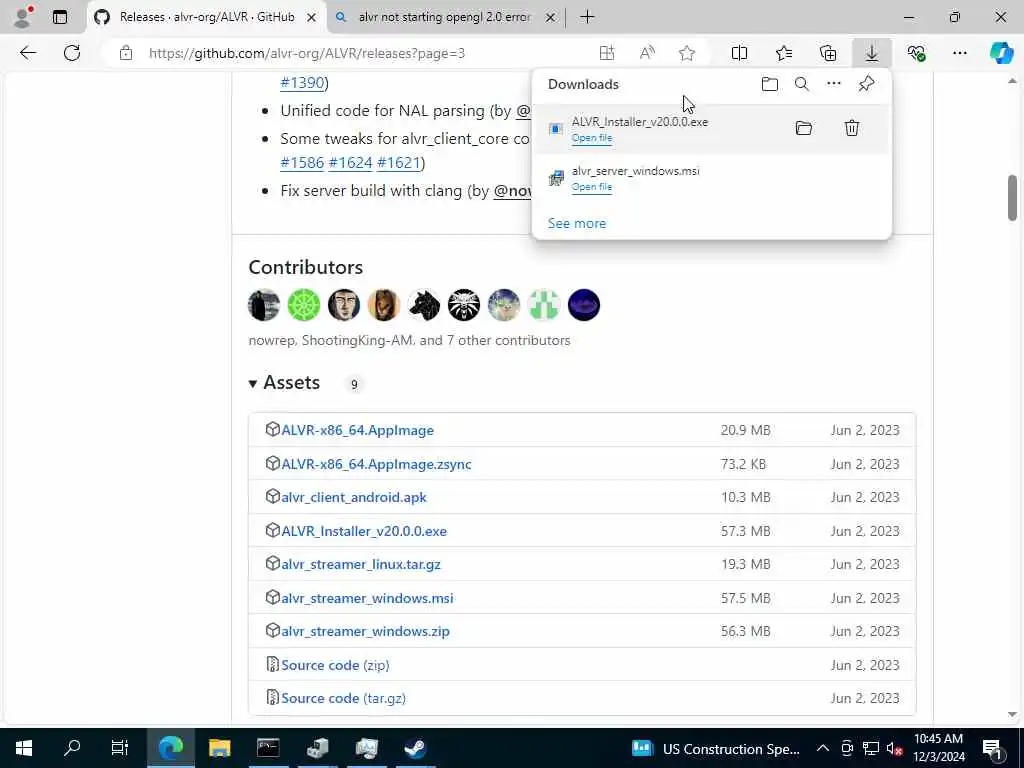Download Source code (zip)

pos(335,665)
